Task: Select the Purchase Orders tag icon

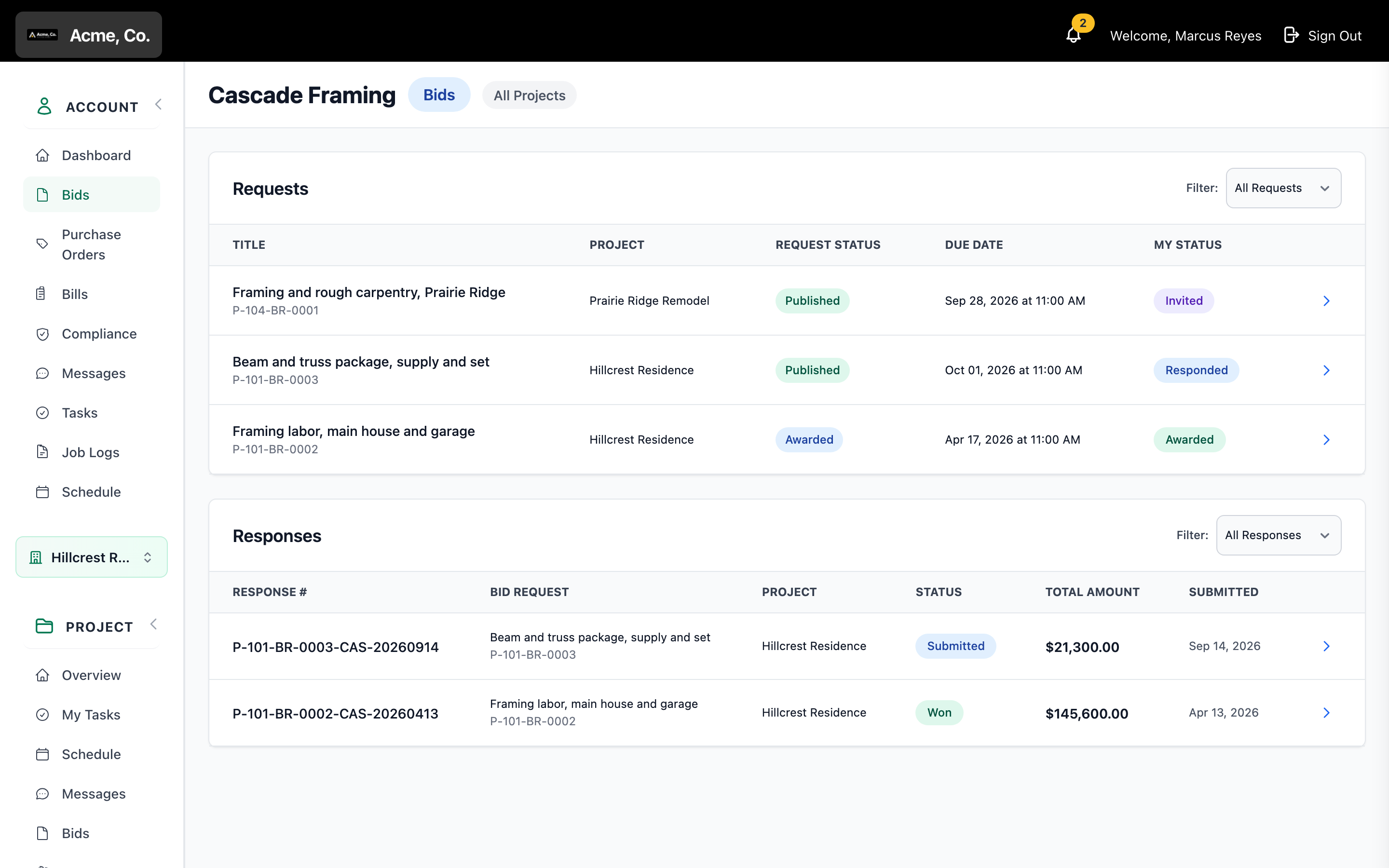Action: click(42, 244)
